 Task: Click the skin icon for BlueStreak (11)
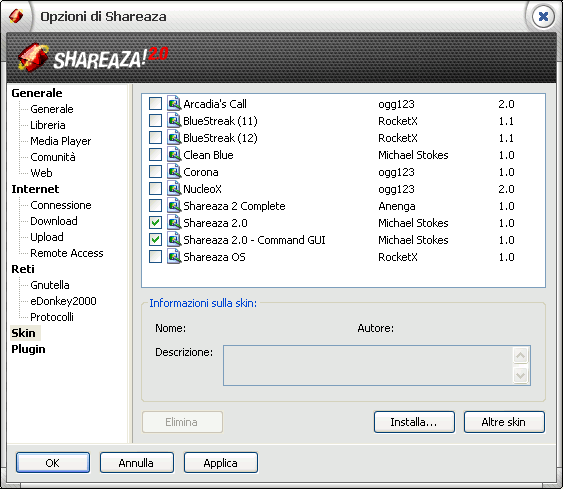click(x=174, y=121)
